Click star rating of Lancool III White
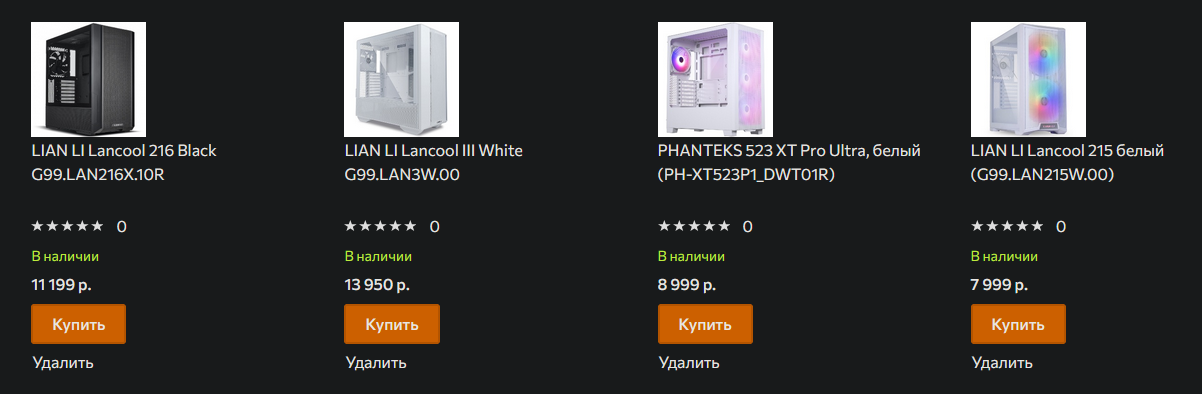1202x394 pixels. coord(380,226)
